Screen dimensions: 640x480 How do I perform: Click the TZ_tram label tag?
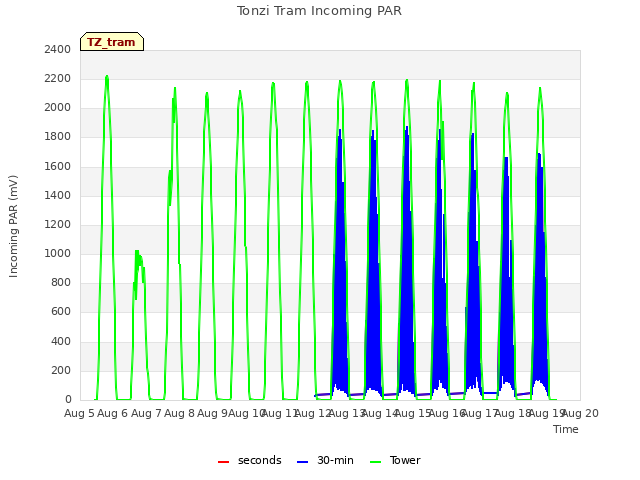point(112,42)
